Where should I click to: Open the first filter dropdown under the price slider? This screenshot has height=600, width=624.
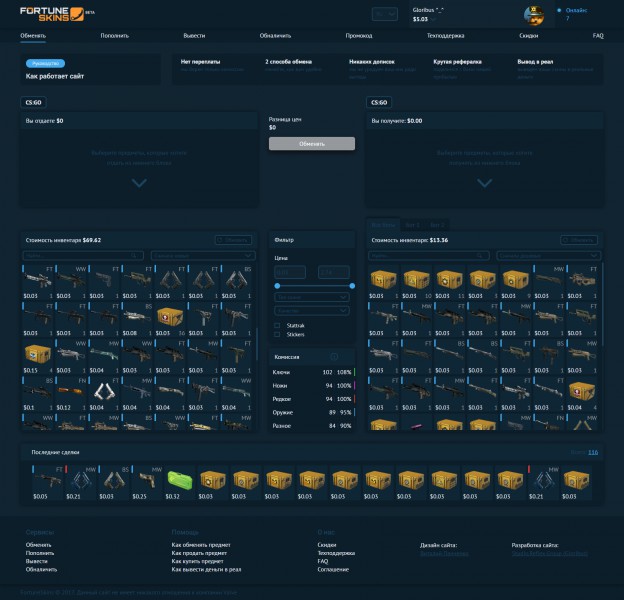[312, 297]
